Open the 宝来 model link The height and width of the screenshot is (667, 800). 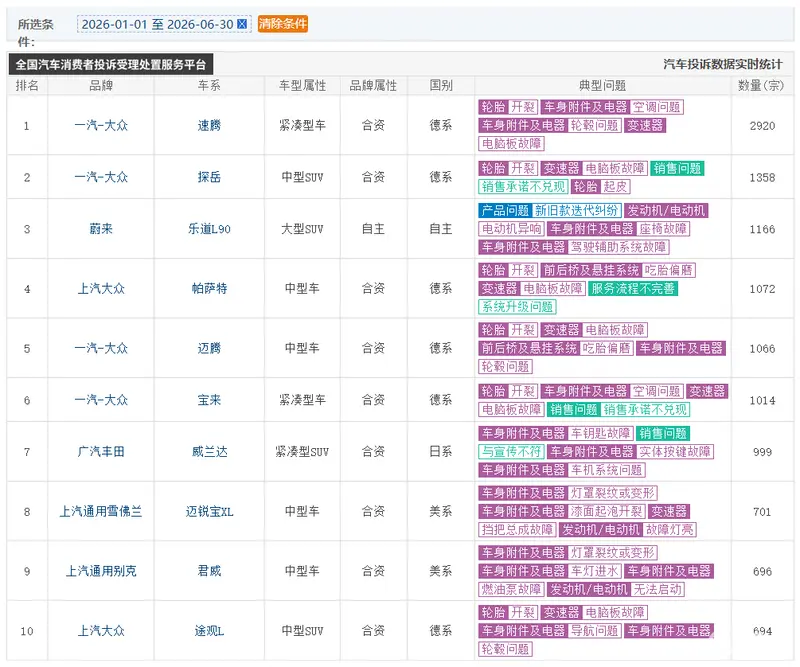pos(209,400)
